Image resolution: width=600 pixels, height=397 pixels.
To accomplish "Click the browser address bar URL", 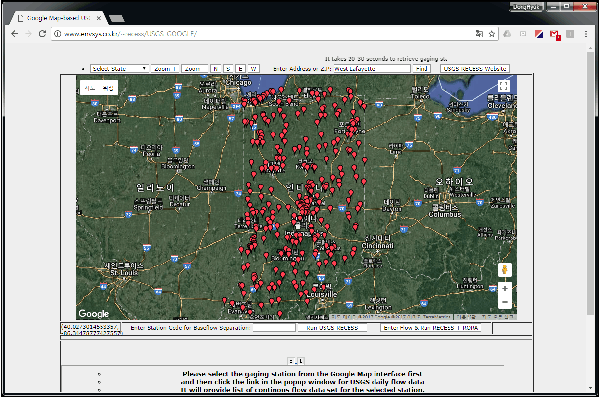I will [130, 34].
